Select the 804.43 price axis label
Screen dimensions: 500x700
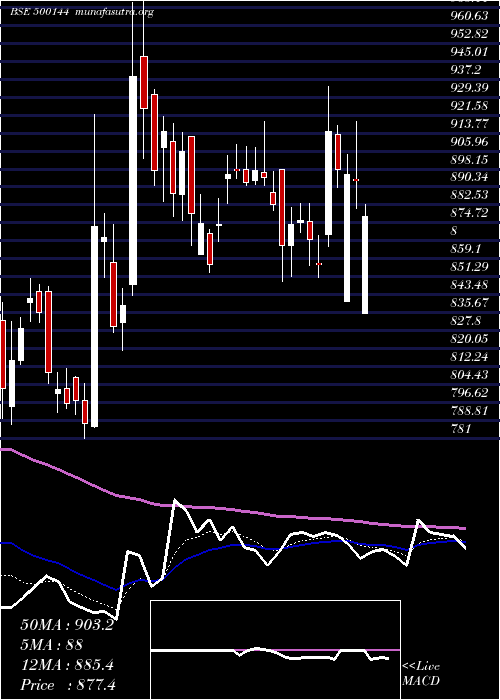(x=469, y=375)
